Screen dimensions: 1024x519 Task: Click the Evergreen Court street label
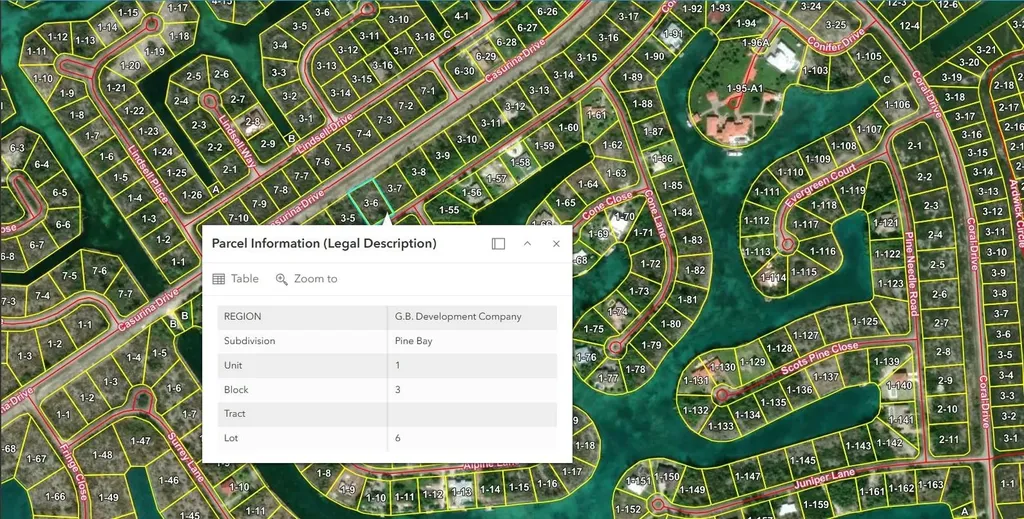pyautogui.click(x=820, y=185)
